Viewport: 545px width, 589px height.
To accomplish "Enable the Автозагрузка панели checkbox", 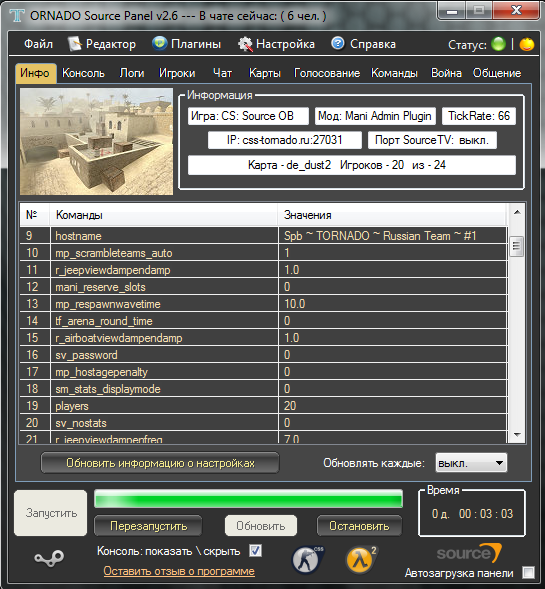I will [x=528, y=573].
